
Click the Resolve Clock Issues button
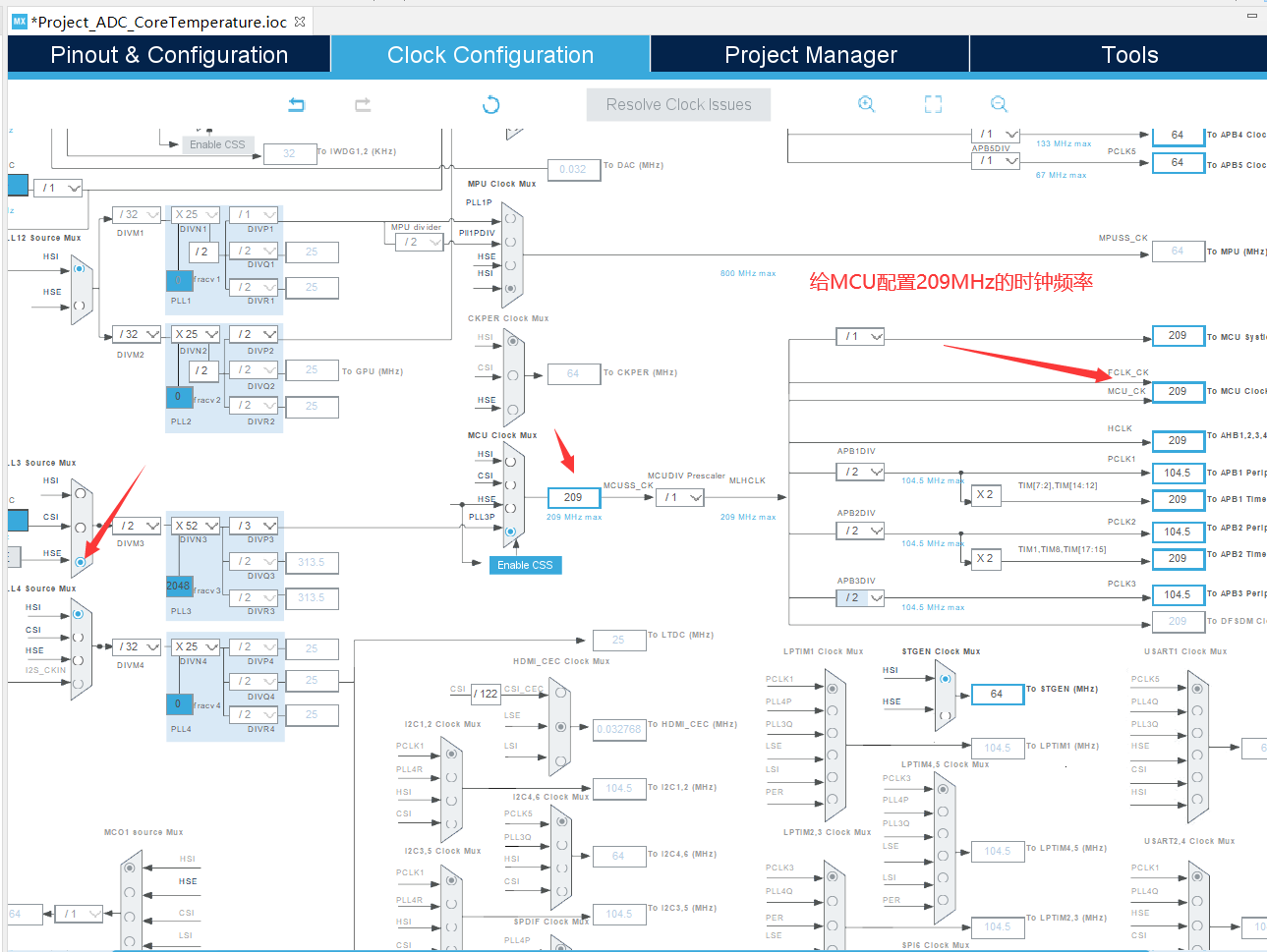tap(678, 104)
